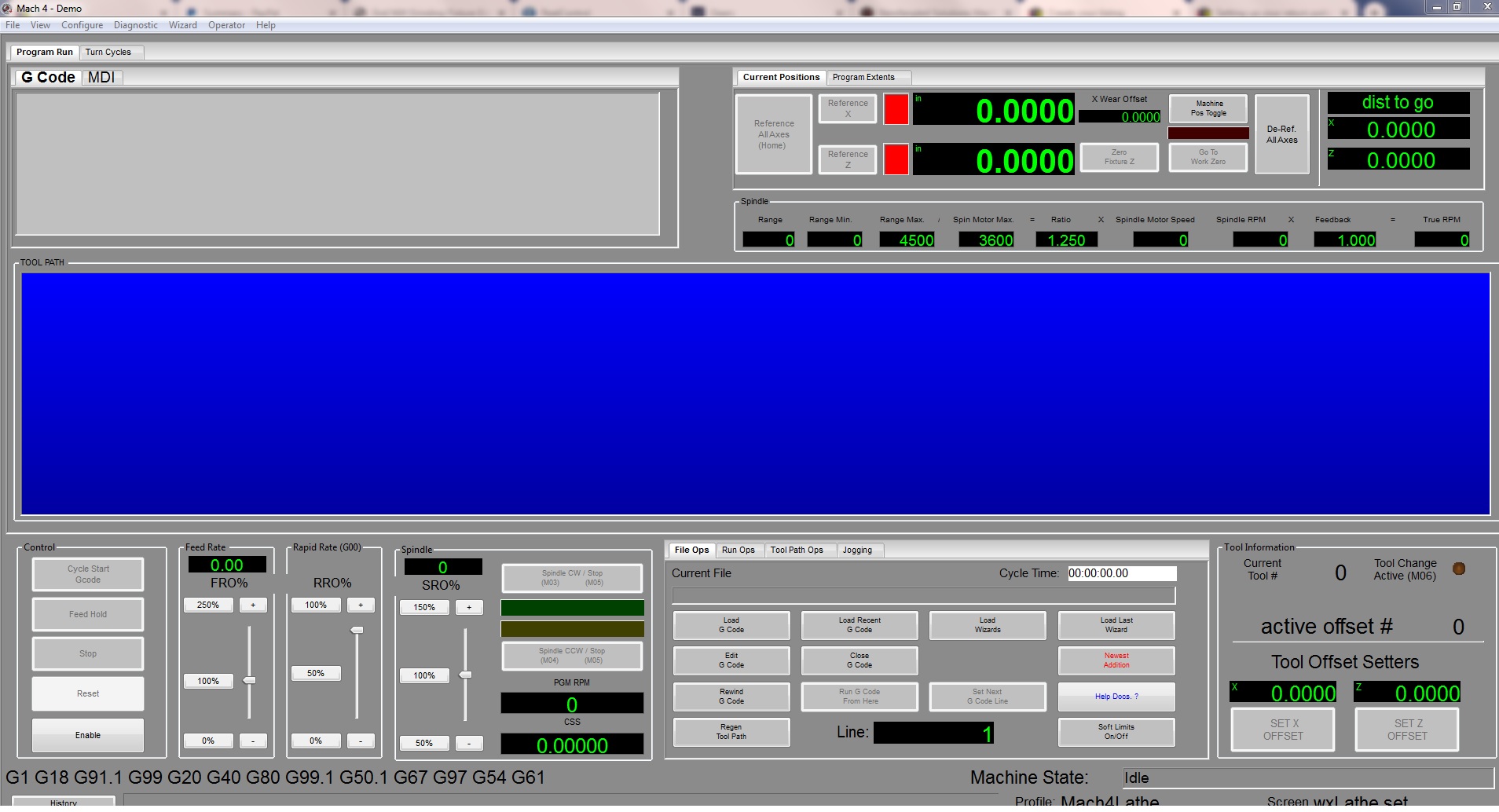The height and width of the screenshot is (812, 1499).
Task: Toggle Spindle CW / Stop
Action: (x=572, y=578)
